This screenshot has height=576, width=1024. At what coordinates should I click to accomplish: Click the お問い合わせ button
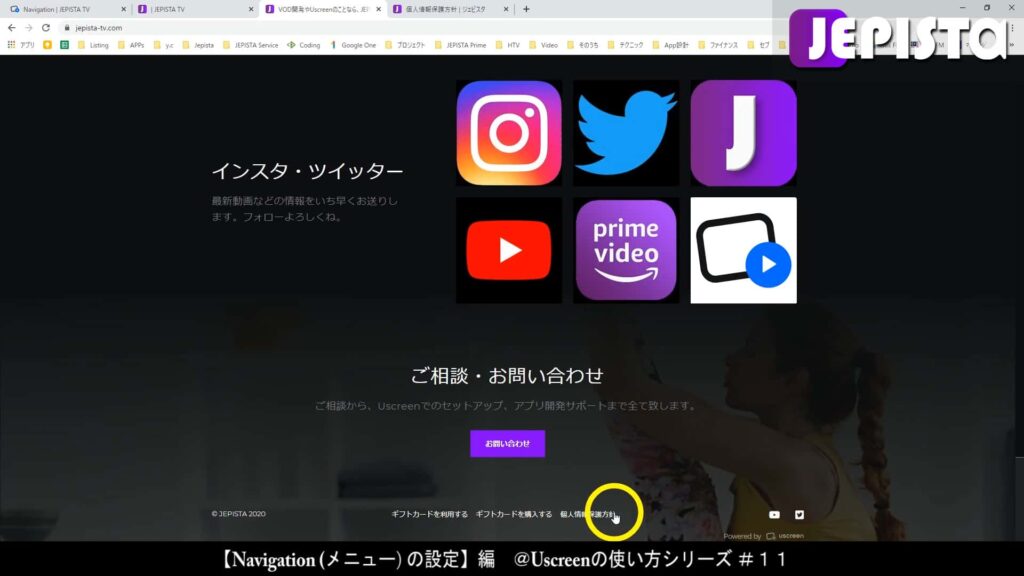point(507,443)
